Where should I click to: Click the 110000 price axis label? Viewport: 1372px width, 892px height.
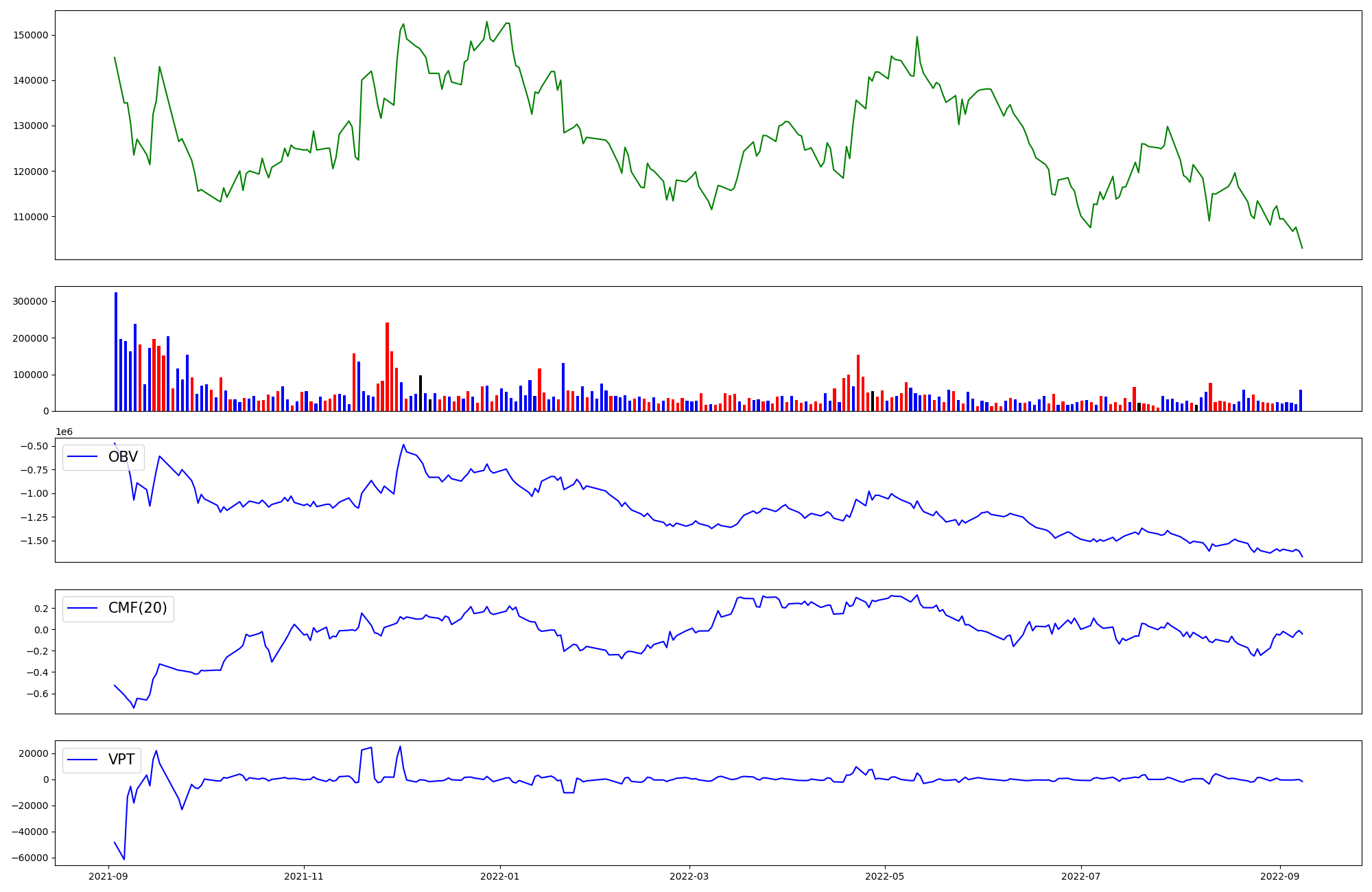point(31,217)
